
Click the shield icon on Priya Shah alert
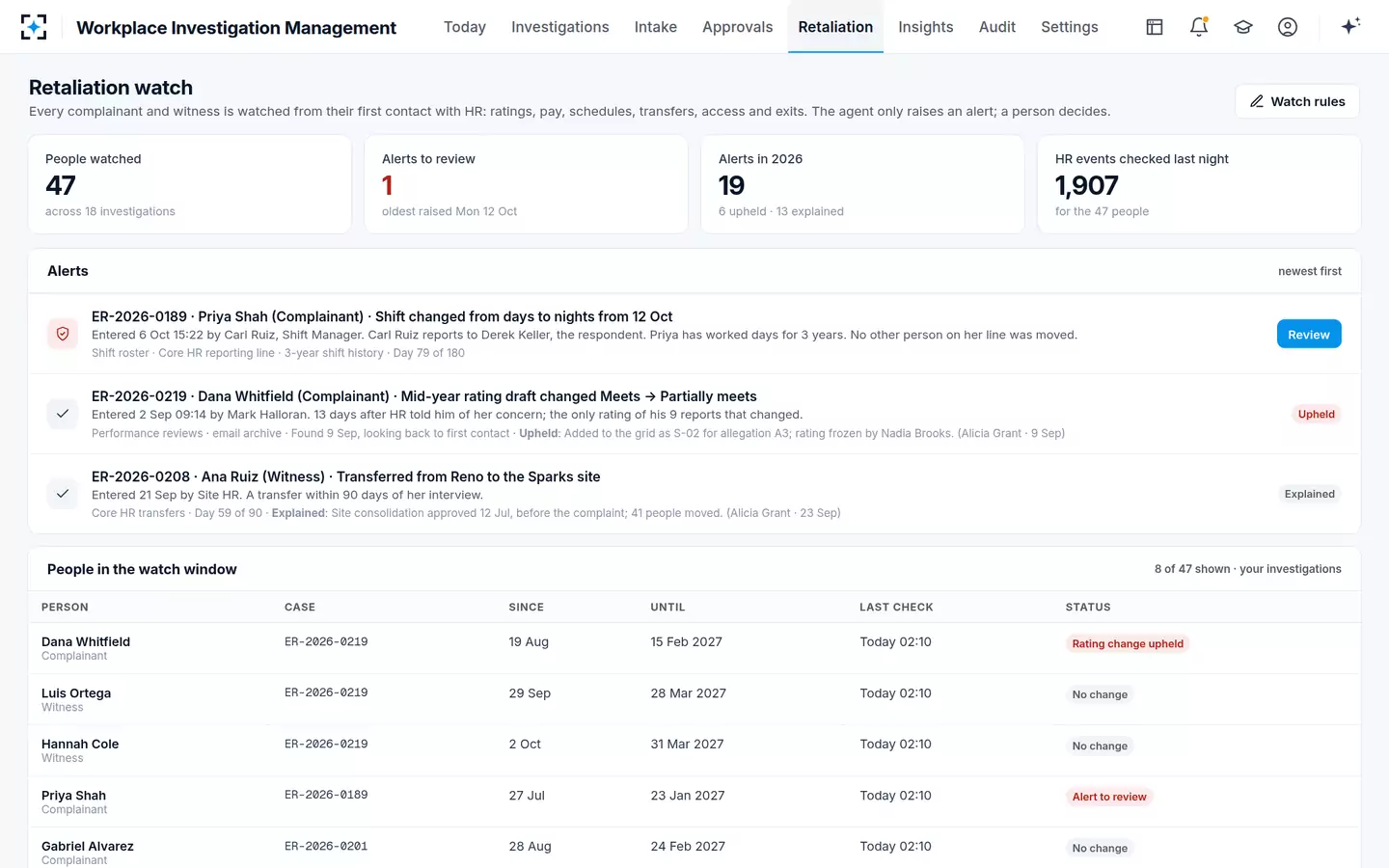(63, 334)
